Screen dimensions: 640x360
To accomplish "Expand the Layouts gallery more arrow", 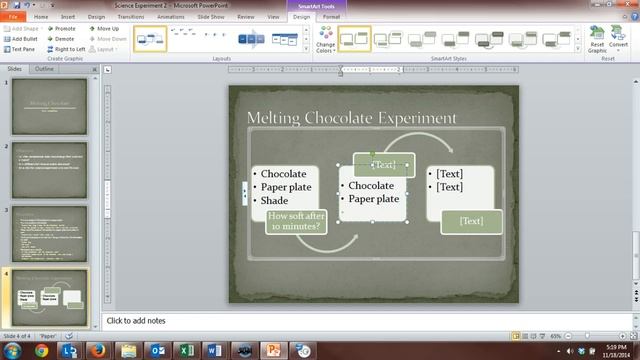I will 306,49.
